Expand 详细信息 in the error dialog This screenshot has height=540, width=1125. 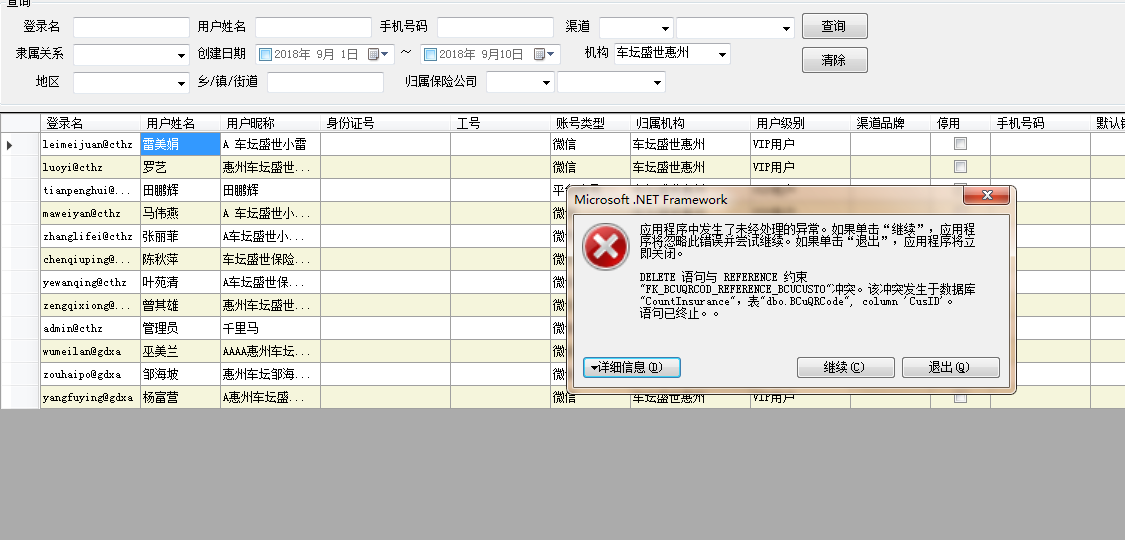tap(631, 367)
